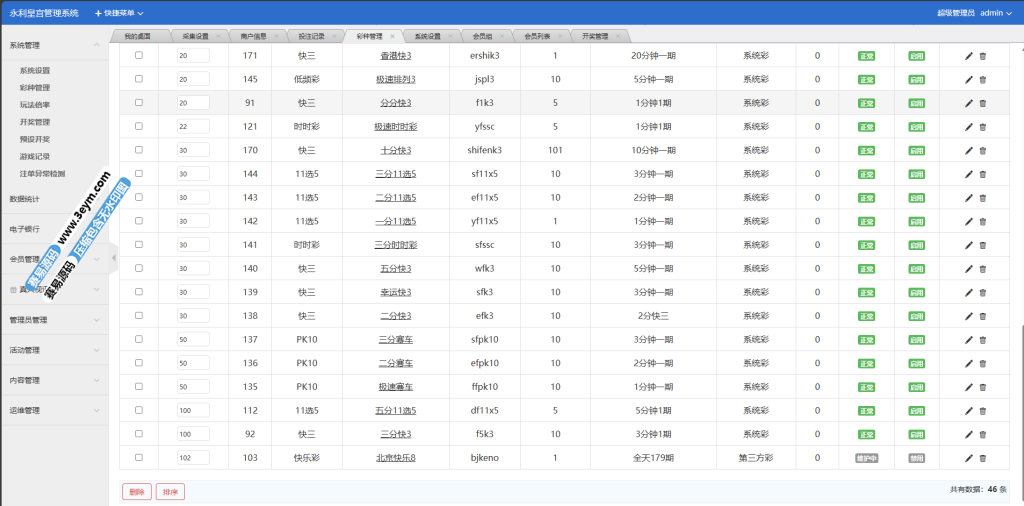Delete the 十分快3 row using trash icon
Image resolution: width=1024 pixels, height=506 pixels.
(982, 151)
